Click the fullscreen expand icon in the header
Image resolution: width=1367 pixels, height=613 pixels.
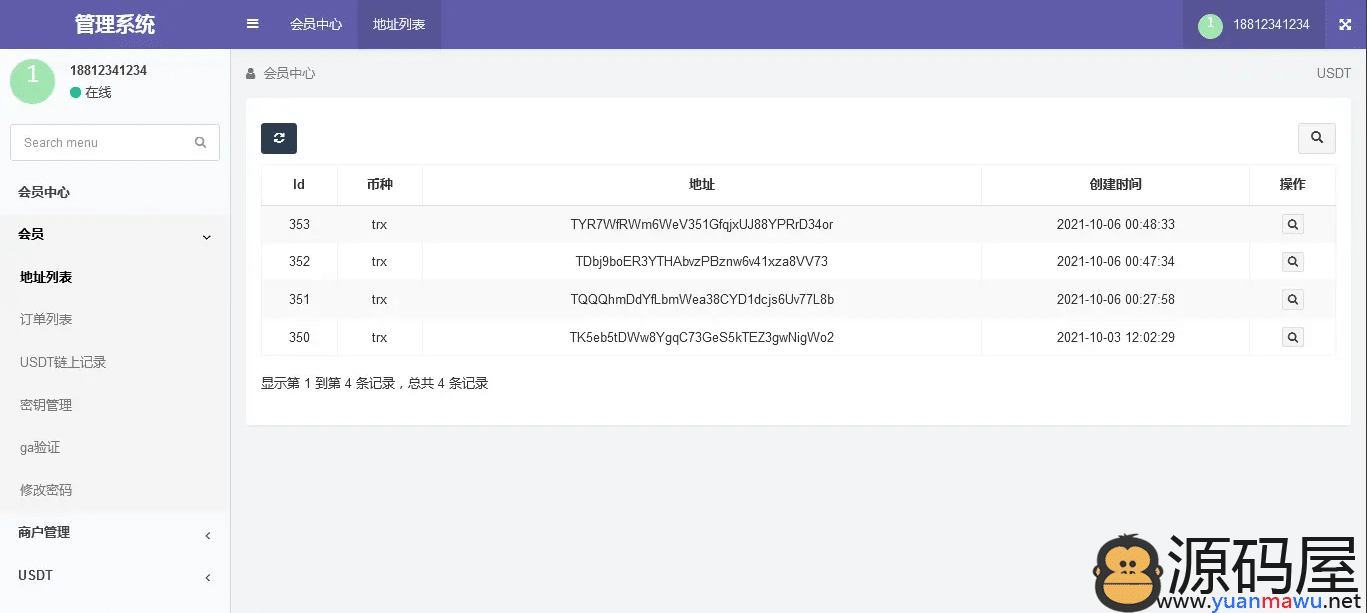click(x=1345, y=24)
